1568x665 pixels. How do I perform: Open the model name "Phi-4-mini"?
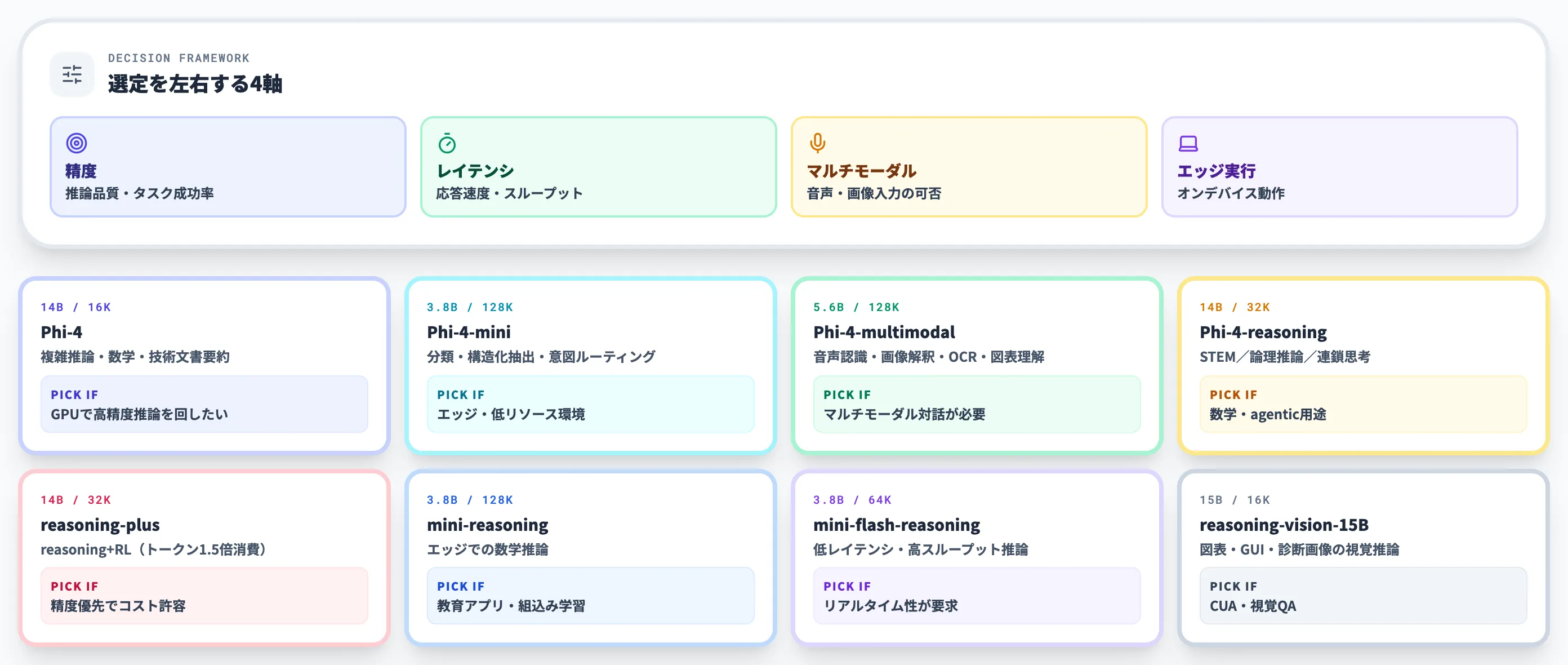coord(469,332)
